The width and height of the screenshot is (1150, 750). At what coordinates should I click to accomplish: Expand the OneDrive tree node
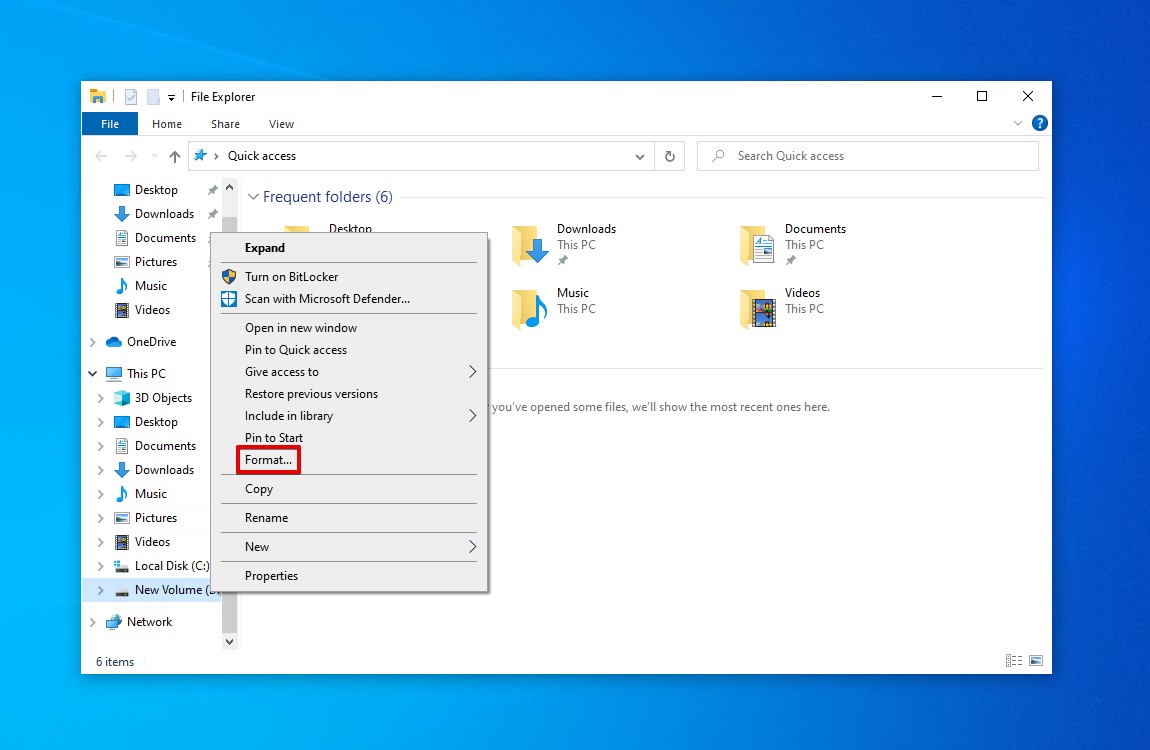pos(92,342)
